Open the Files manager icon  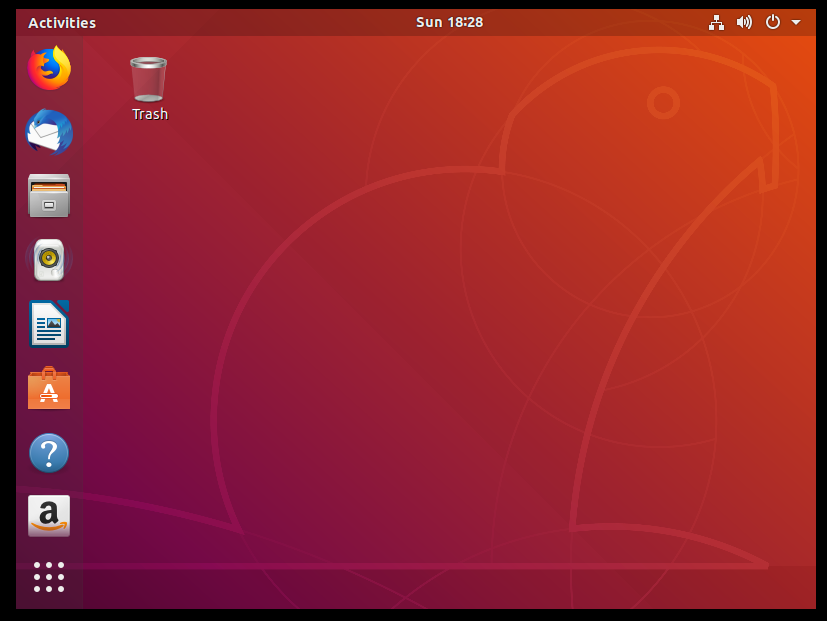coord(49,196)
